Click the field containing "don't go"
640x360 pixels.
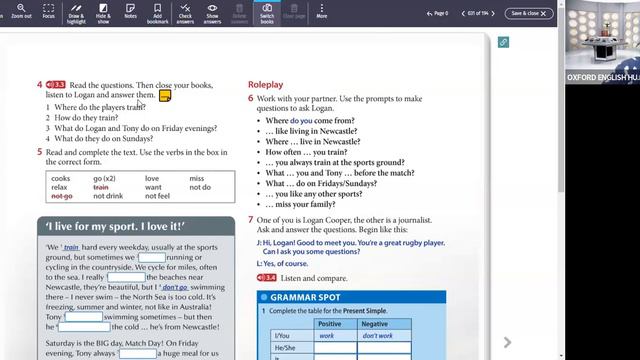pyautogui.click(x=175, y=287)
